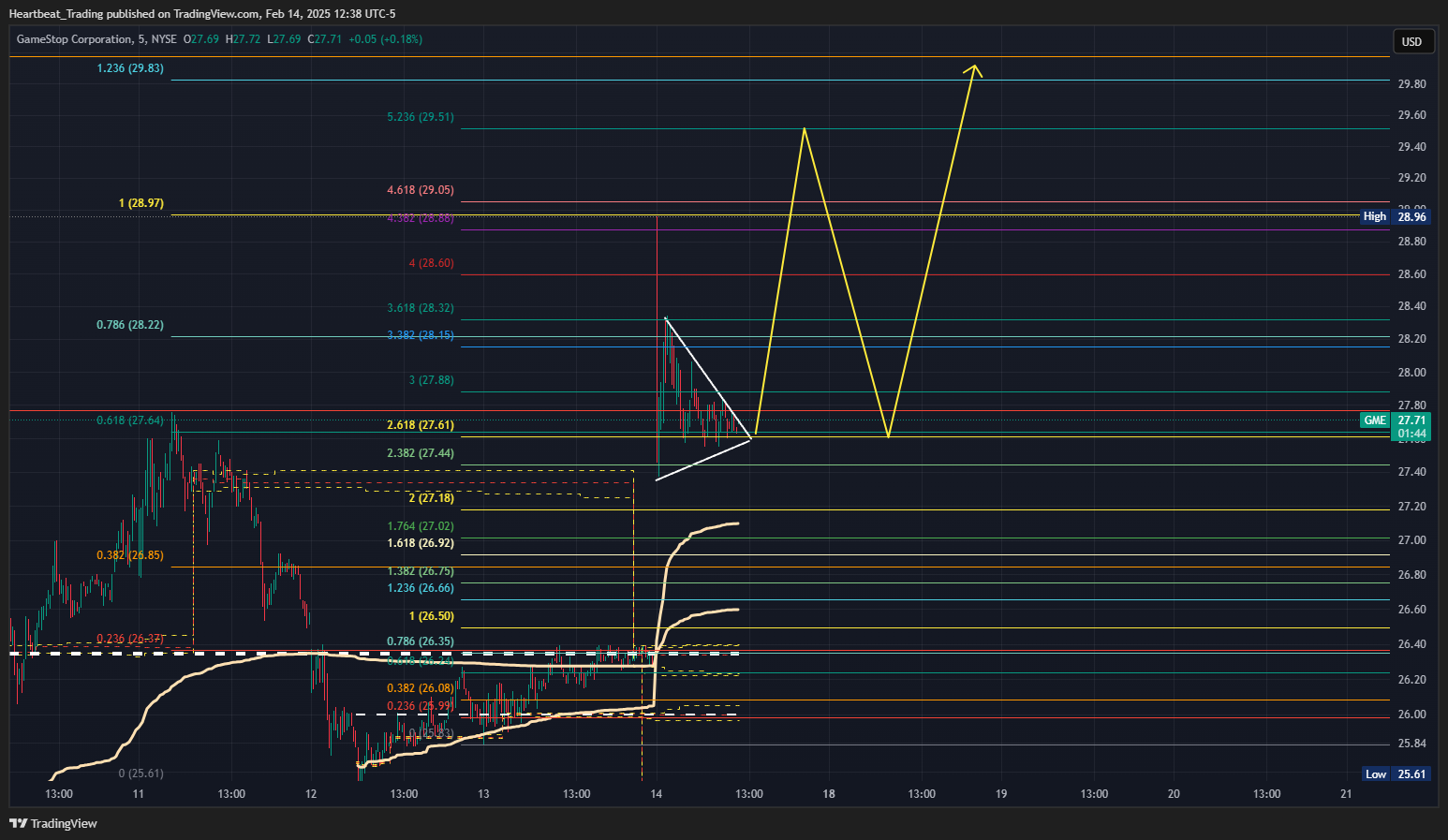This screenshot has width=1448, height=840.
Task: Open the USD currency selector
Action: coord(1411,41)
